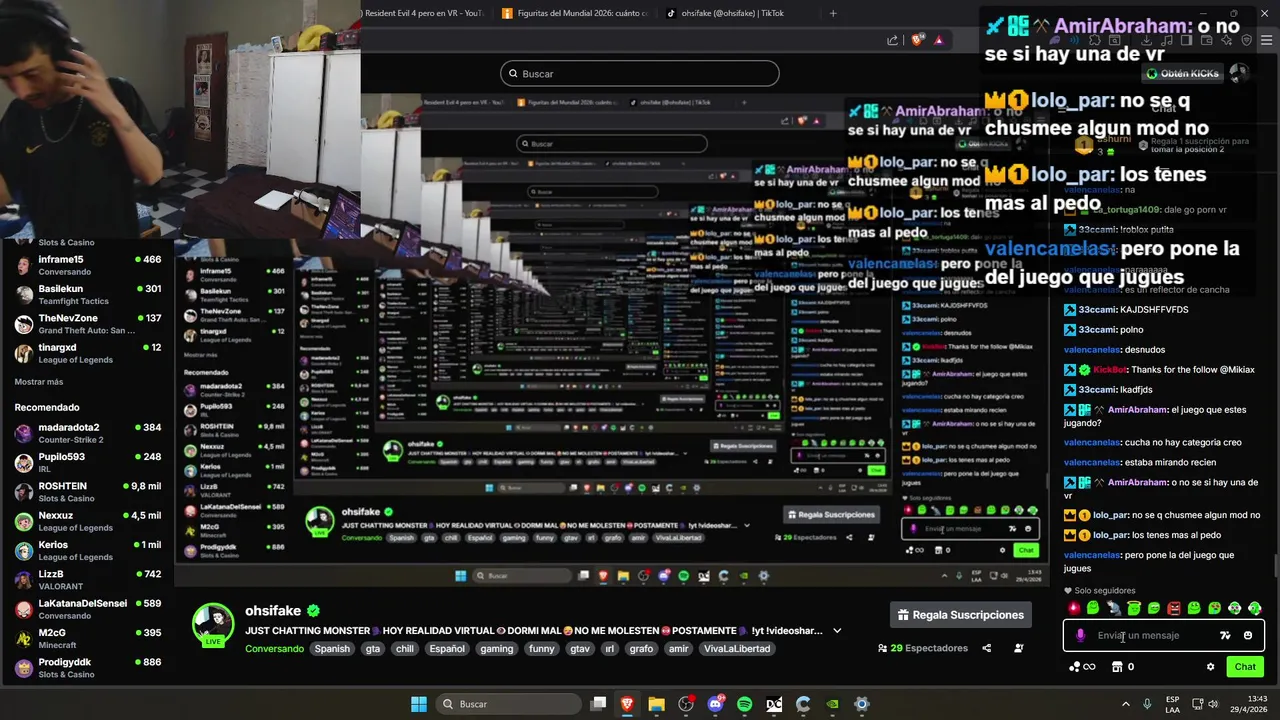The width and height of the screenshot is (1280, 720).
Task: Expand the stream title chevron
Action: (837, 631)
